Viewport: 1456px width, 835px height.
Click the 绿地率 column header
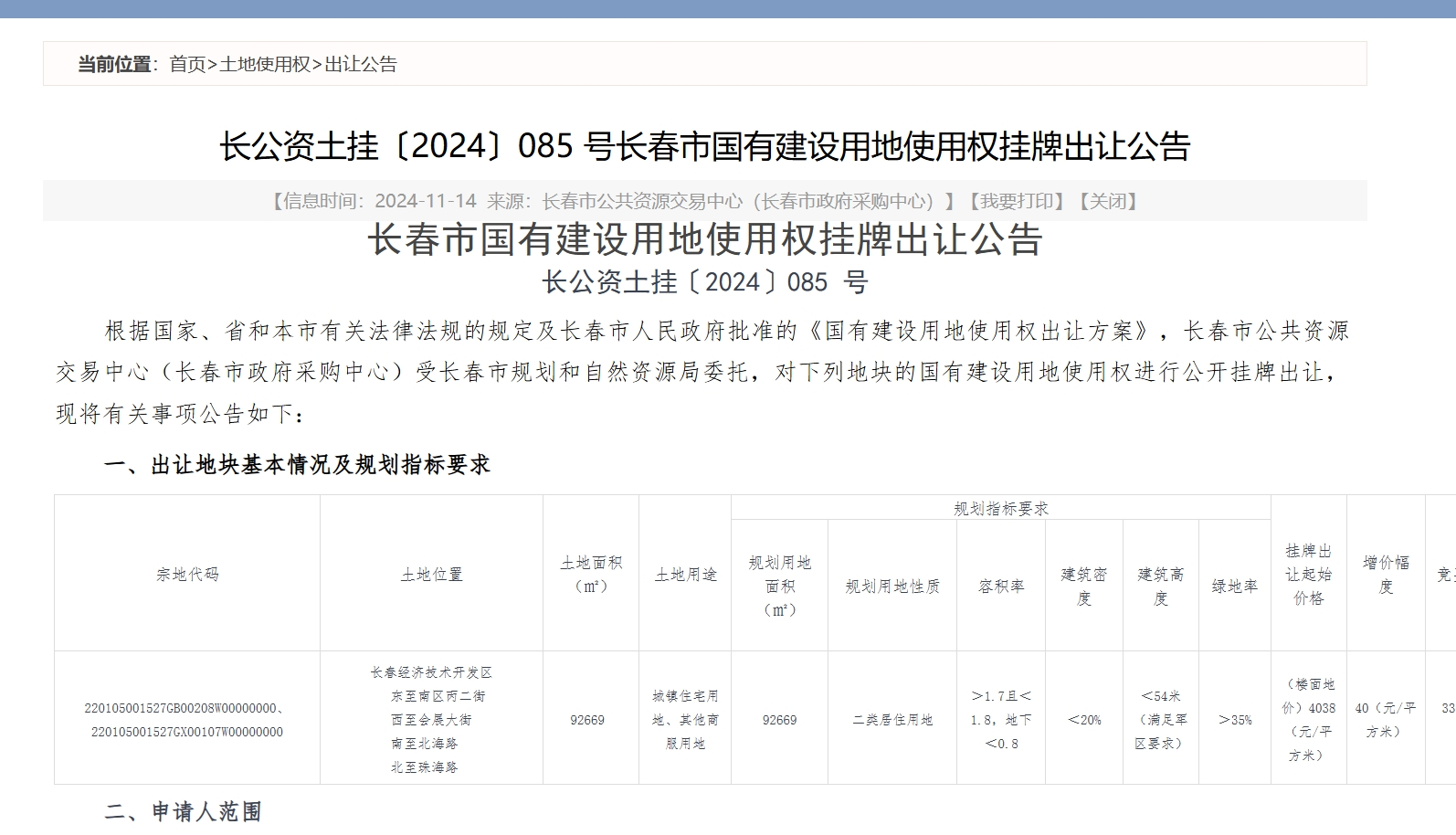(1235, 587)
